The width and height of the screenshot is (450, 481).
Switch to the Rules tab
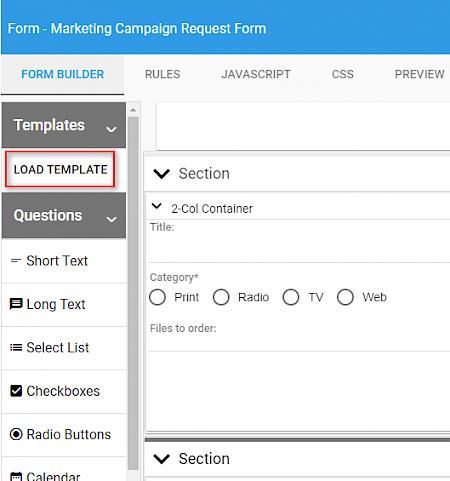pos(162,74)
